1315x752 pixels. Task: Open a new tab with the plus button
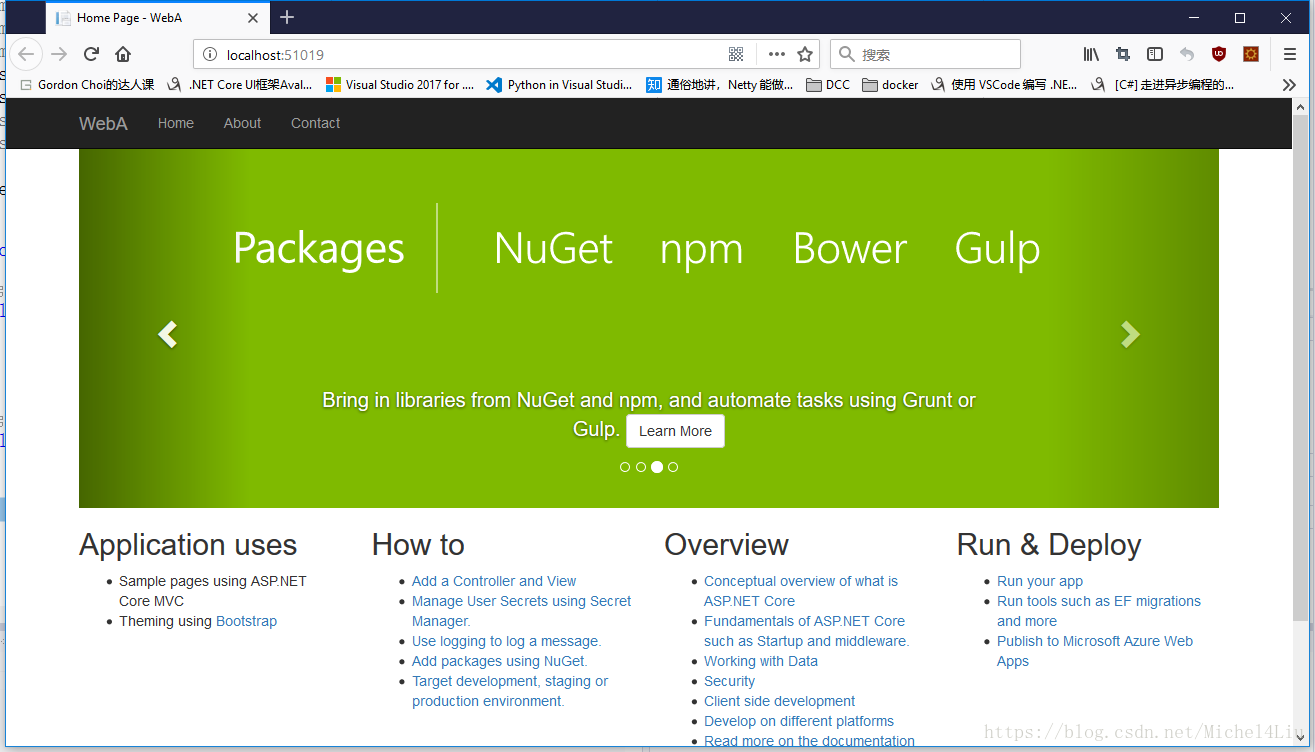pyautogui.click(x=287, y=17)
